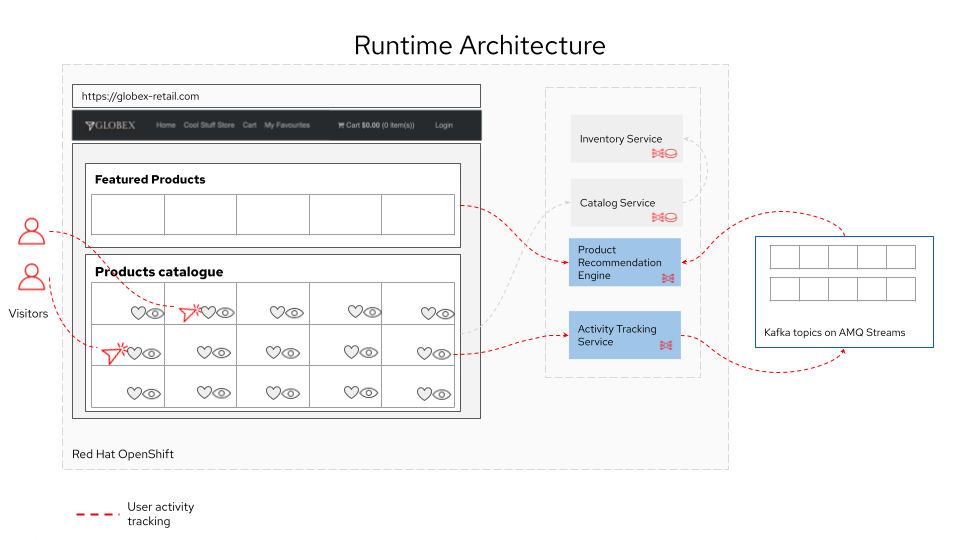Toggle eye icon of fifth product, bottom catalogue row
This screenshot has width=960, height=540.
441,394
